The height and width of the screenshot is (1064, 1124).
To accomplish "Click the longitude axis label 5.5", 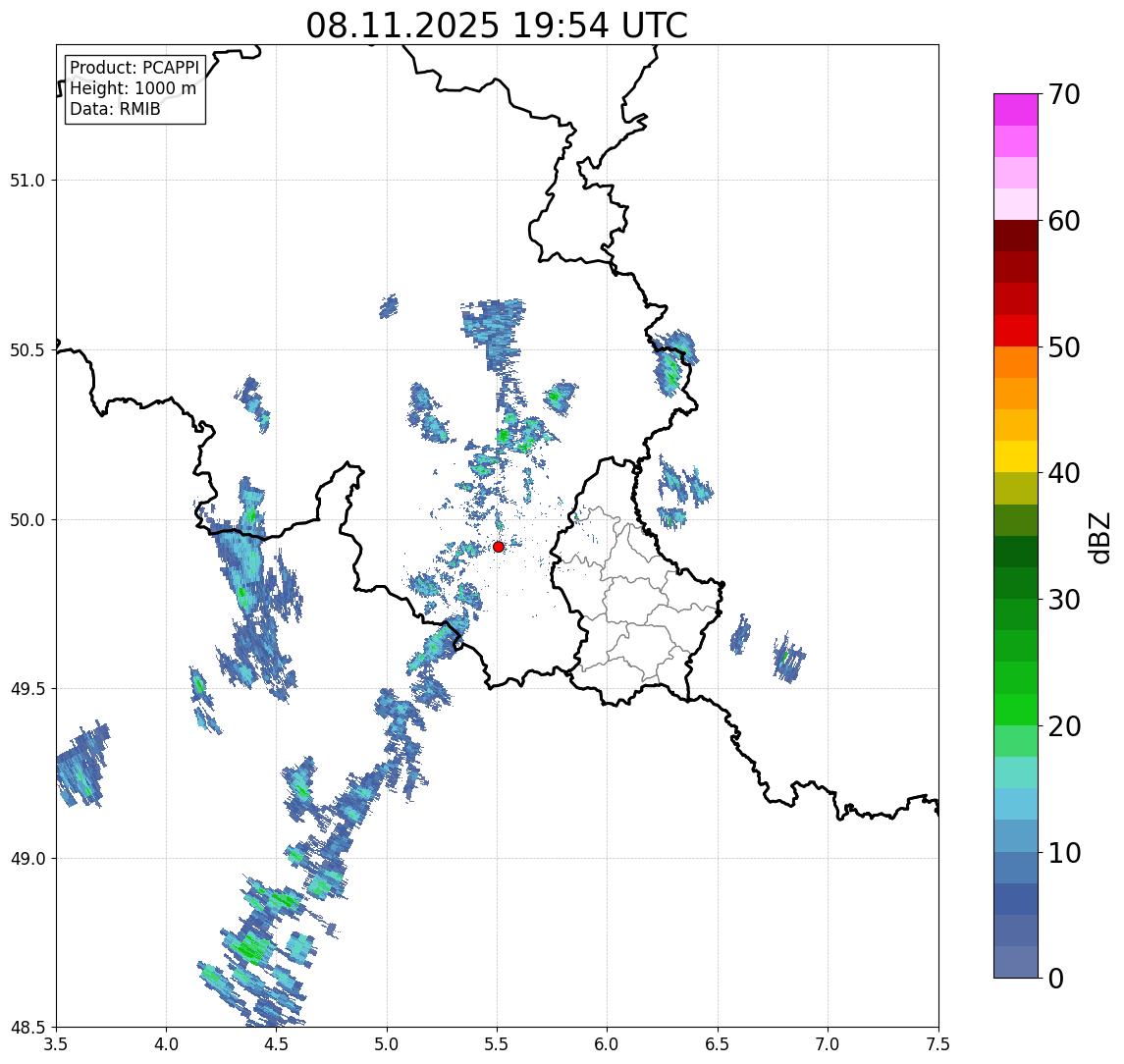I will coord(498,1044).
